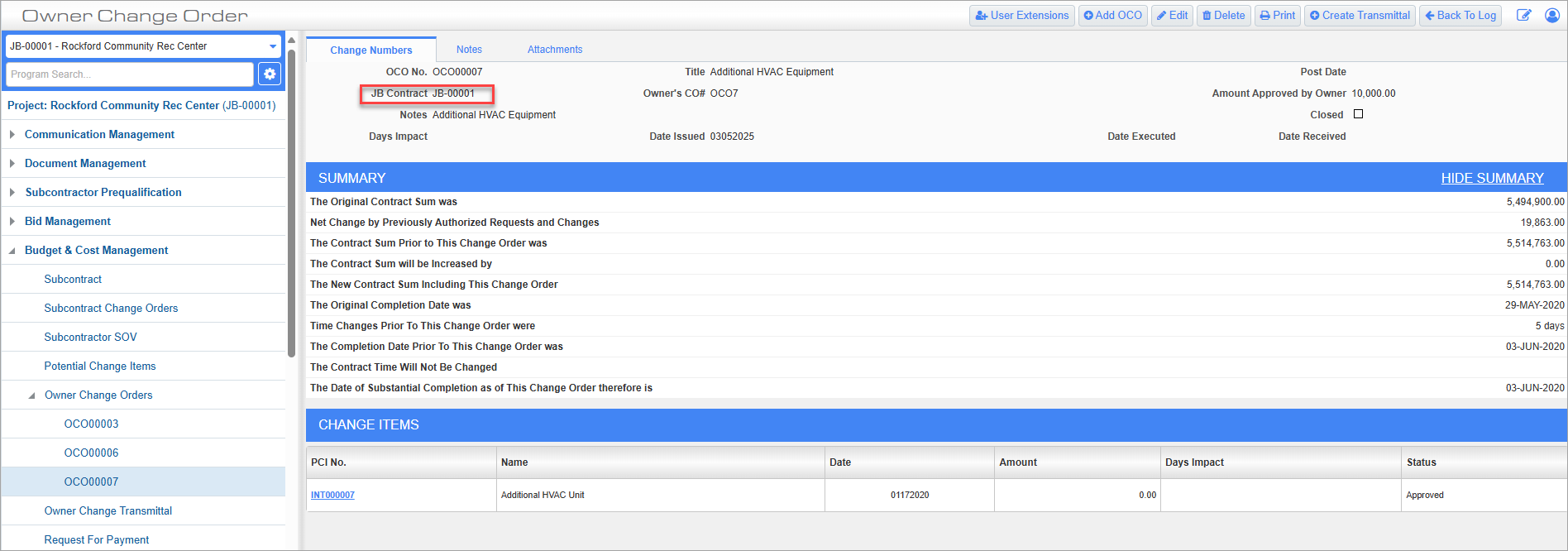Click the gear settings icon beside search
Image resolution: width=1568 pixels, height=551 pixels.
270,74
